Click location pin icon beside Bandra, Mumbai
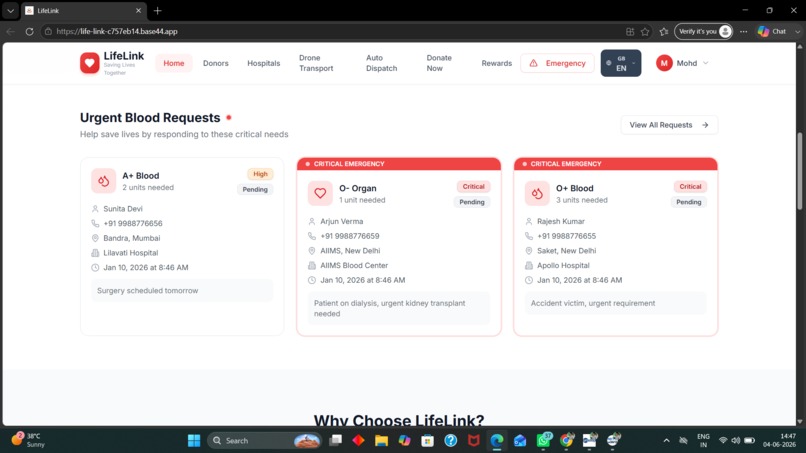806x453 pixels. (x=95, y=238)
